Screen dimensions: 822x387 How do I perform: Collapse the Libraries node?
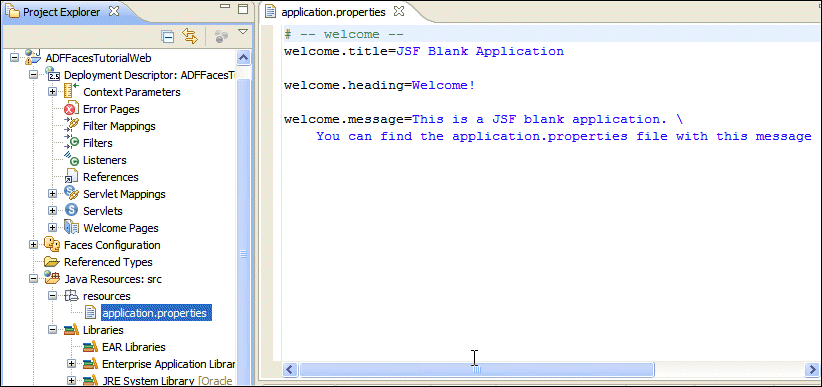click(x=53, y=330)
